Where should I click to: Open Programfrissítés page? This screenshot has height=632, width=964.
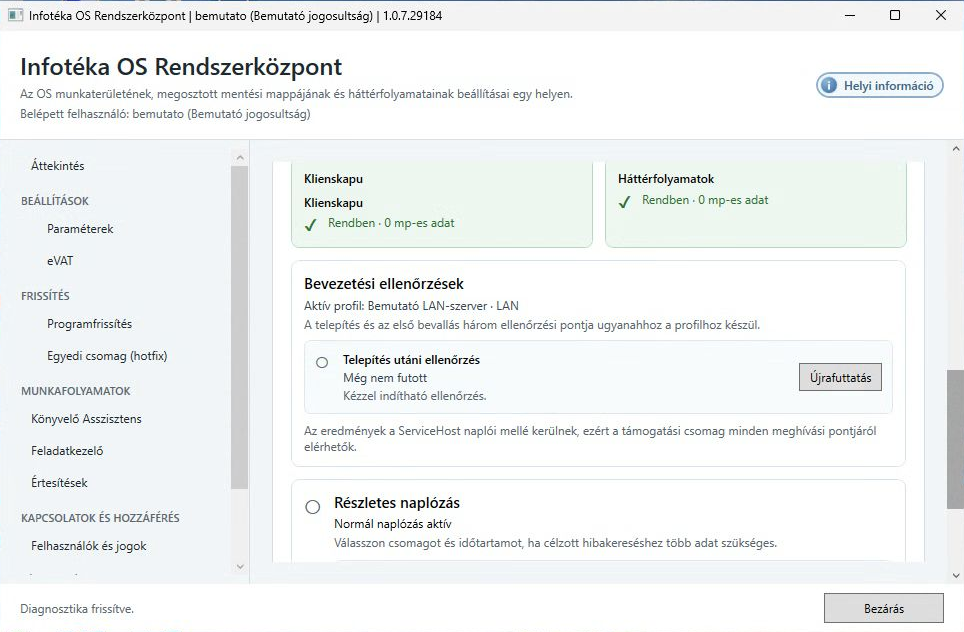[89, 324]
